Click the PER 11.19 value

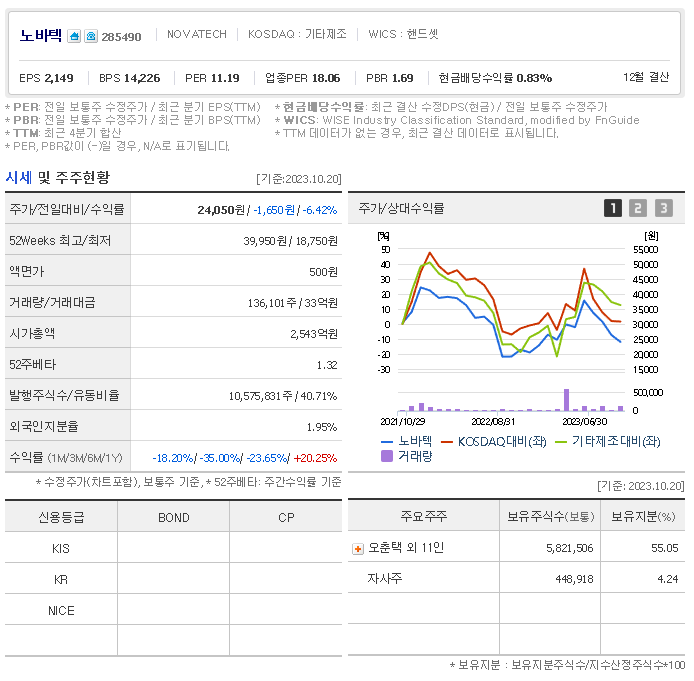[212, 78]
